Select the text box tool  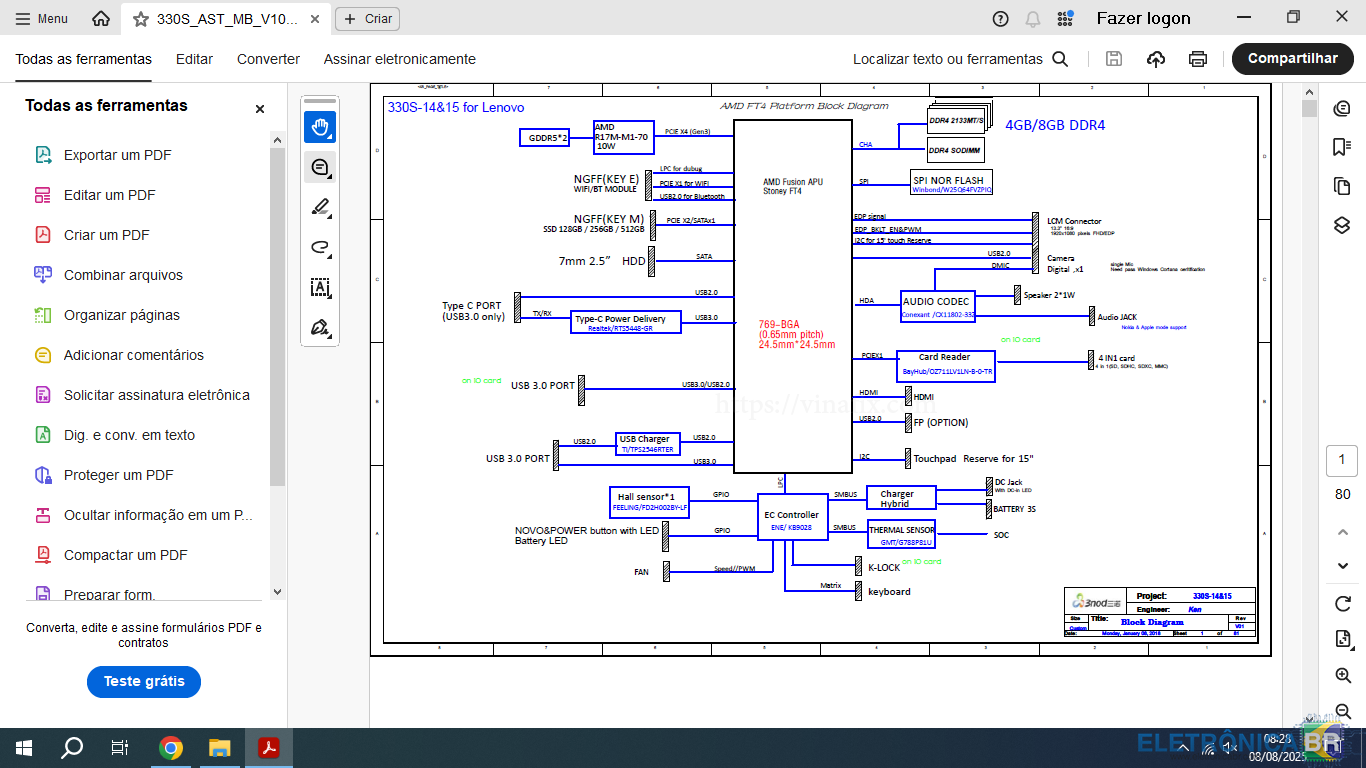click(x=320, y=288)
